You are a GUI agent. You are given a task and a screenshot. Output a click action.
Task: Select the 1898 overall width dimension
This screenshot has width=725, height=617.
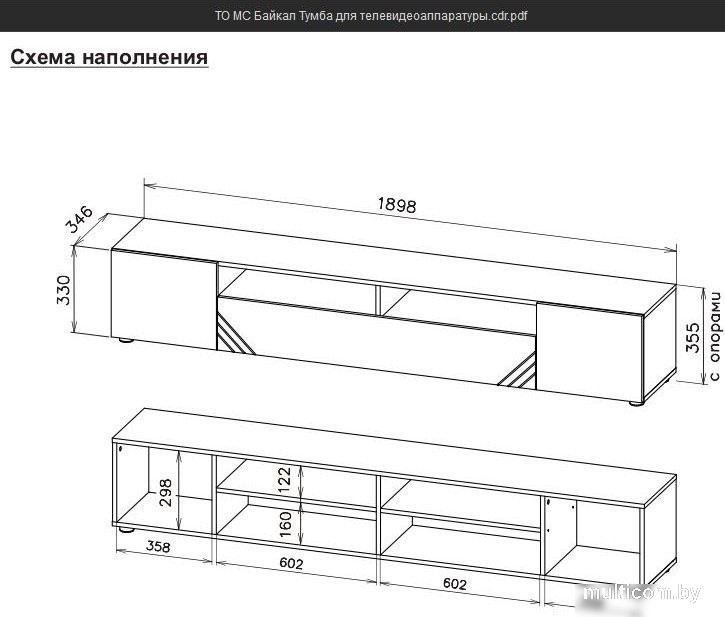point(396,205)
